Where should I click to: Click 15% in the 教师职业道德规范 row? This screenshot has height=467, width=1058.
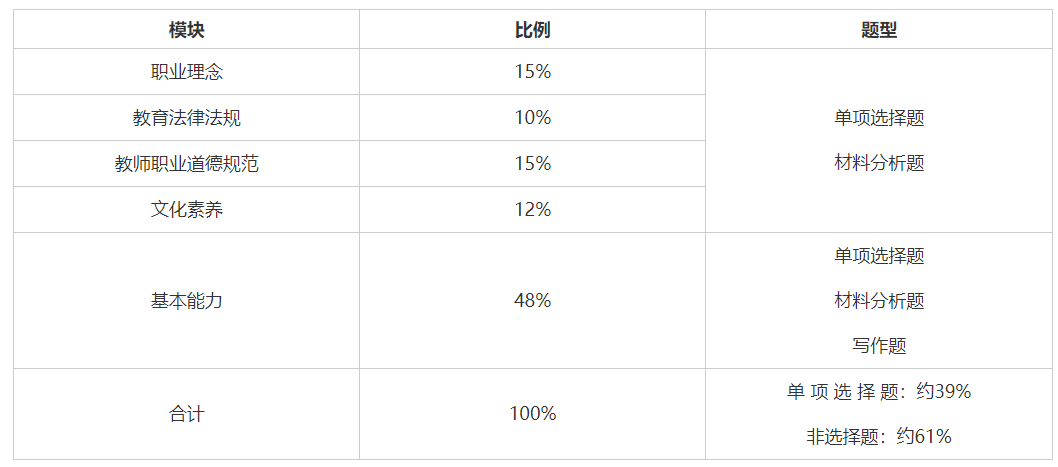[x=532, y=164]
